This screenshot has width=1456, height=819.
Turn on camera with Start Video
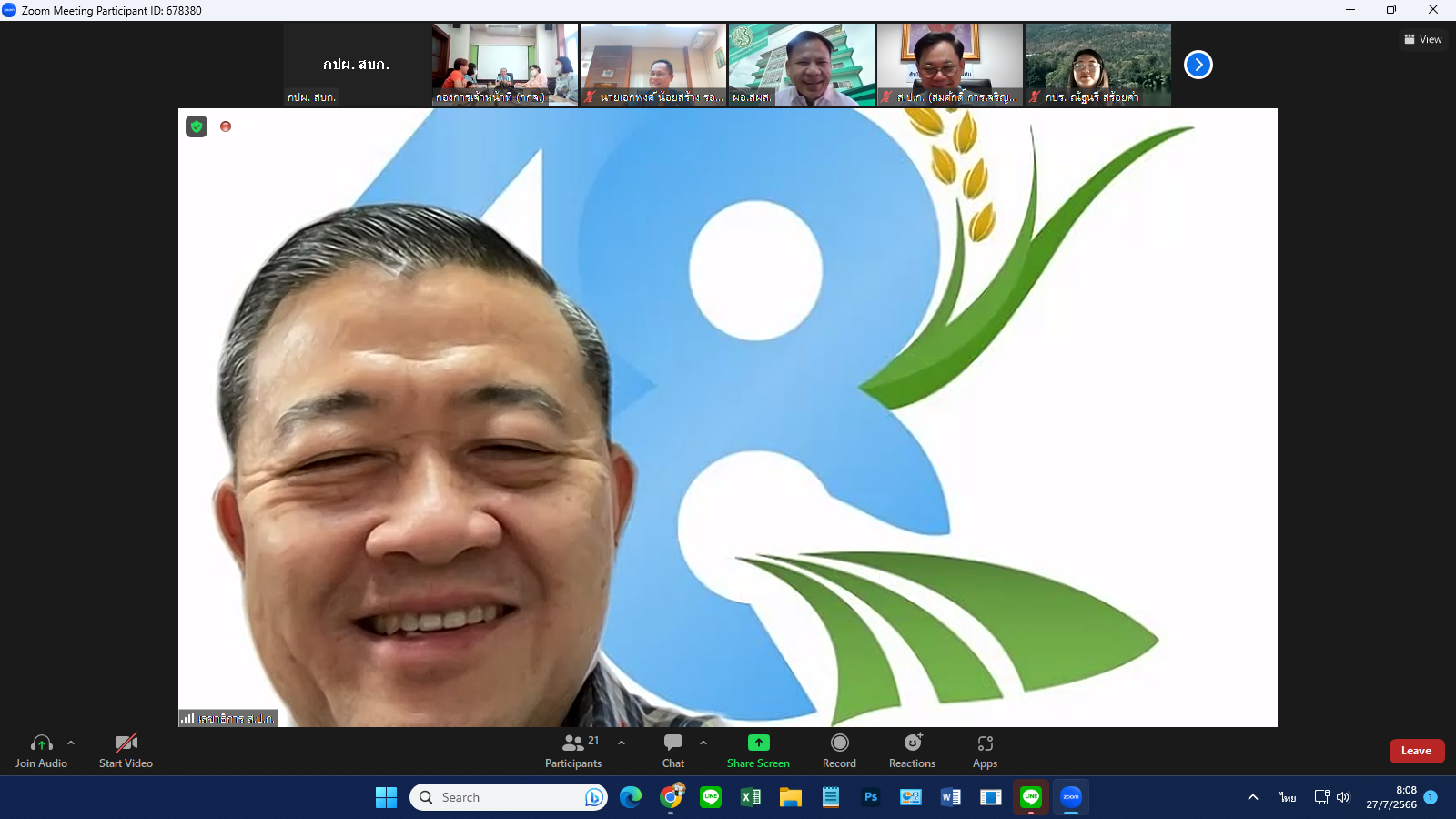[126, 752]
